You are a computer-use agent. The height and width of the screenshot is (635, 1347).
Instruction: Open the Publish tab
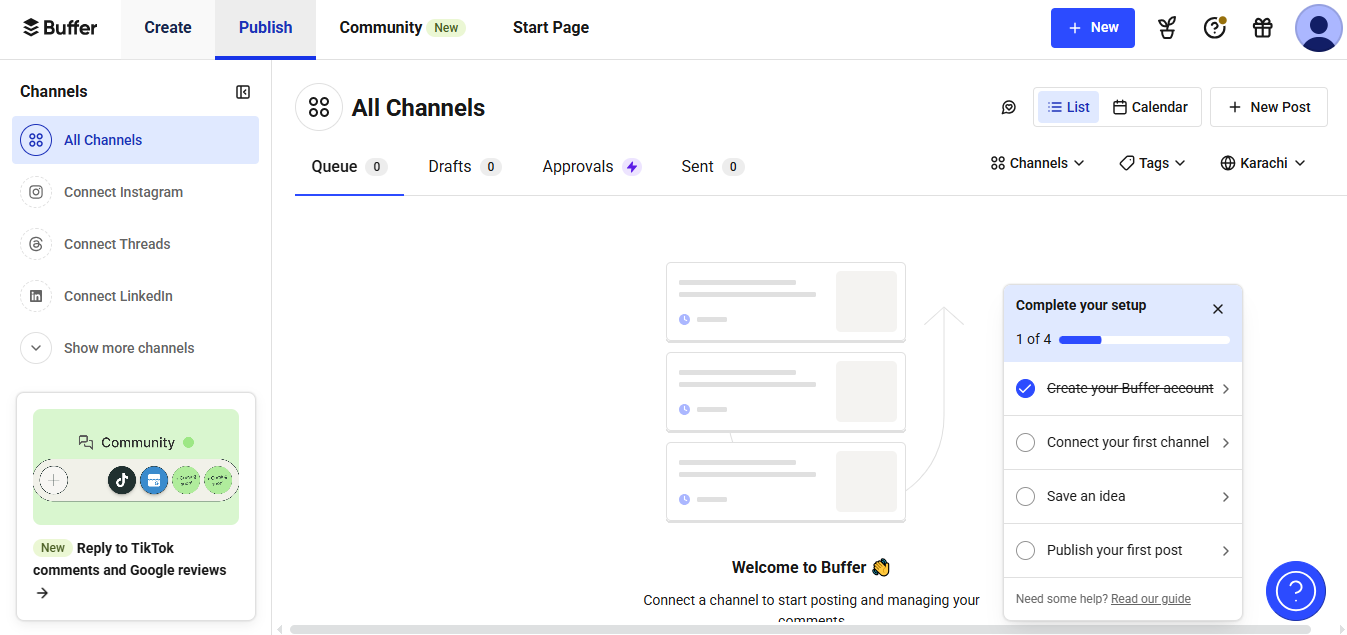point(265,28)
